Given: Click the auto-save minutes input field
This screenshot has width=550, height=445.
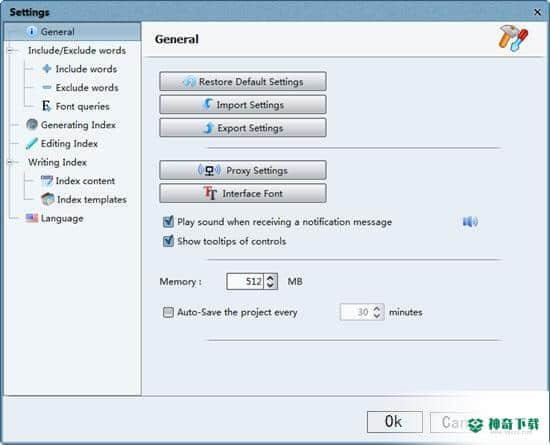Looking at the screenshot, I should pos(356,312).
